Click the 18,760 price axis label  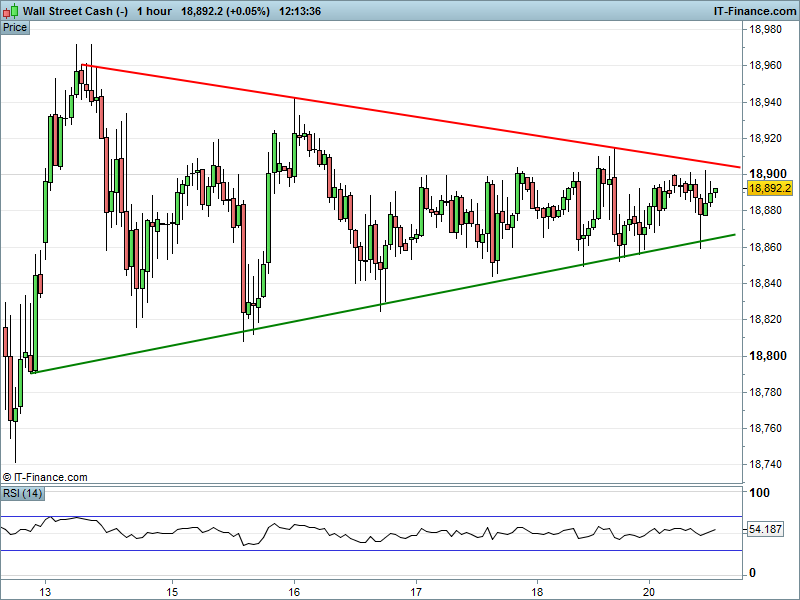tap(765, 428)
